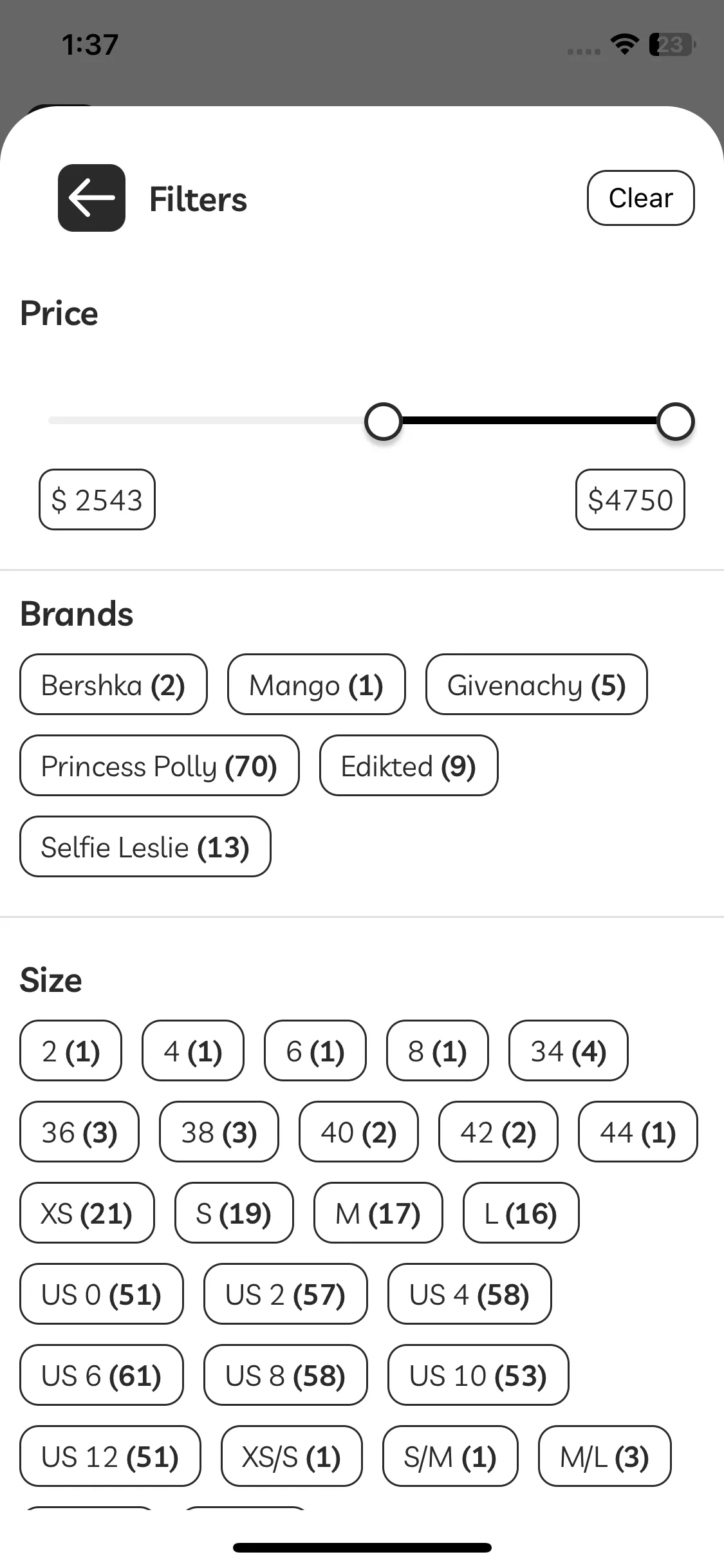Select size XS (21) chip
The height and width of the screenshot is (1568, 724).
[x=87, y=1213]
